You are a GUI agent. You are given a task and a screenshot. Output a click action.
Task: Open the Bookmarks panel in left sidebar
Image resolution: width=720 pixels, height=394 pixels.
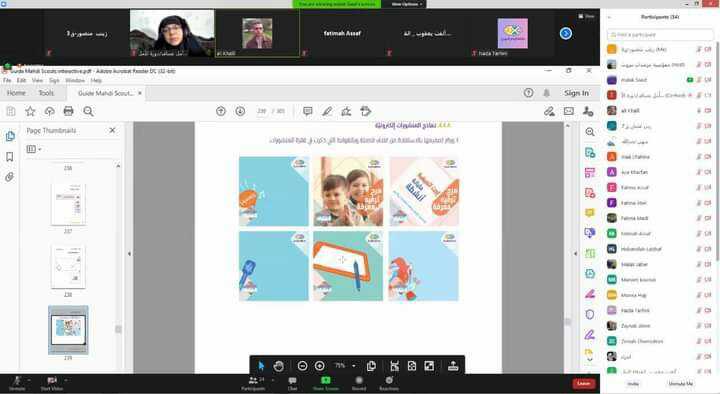[x=10, y=157]
